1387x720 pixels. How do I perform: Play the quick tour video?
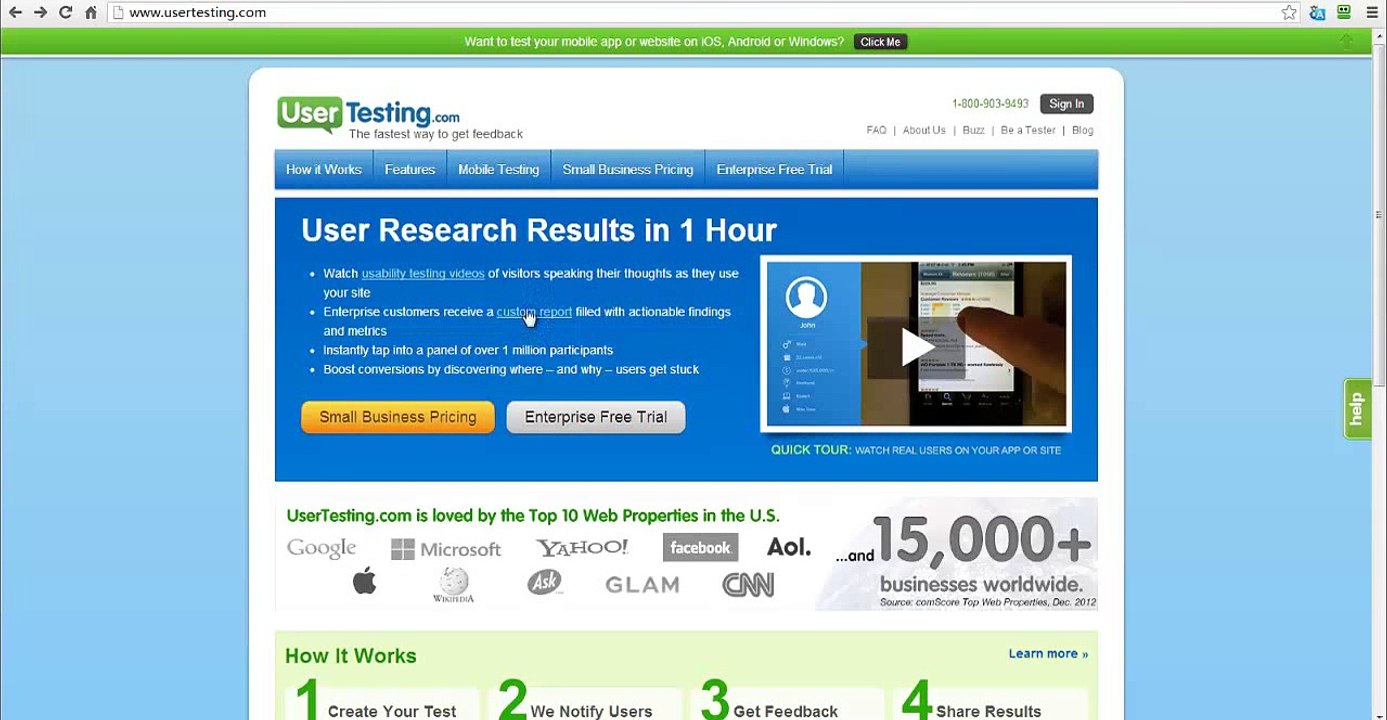pyautogui.click(x=916, y=346)
